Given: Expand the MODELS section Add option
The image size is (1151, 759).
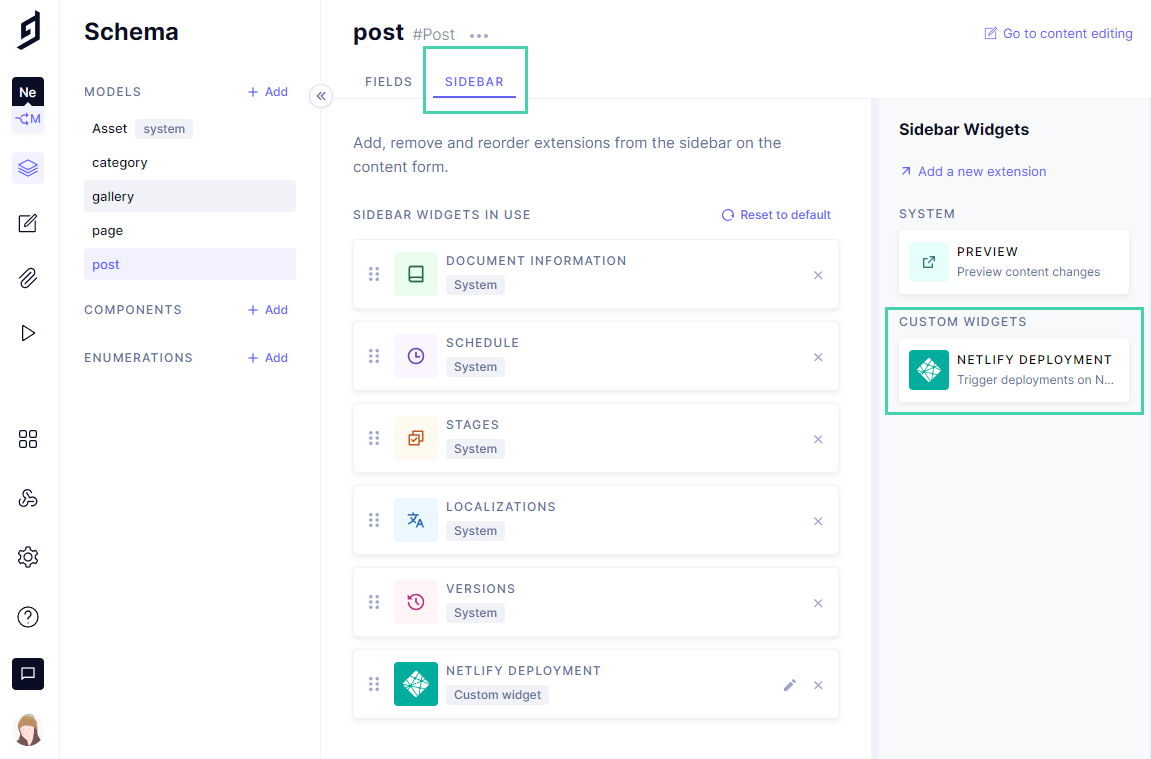Looking at the screenshot, I should click(x=267, y=91).
